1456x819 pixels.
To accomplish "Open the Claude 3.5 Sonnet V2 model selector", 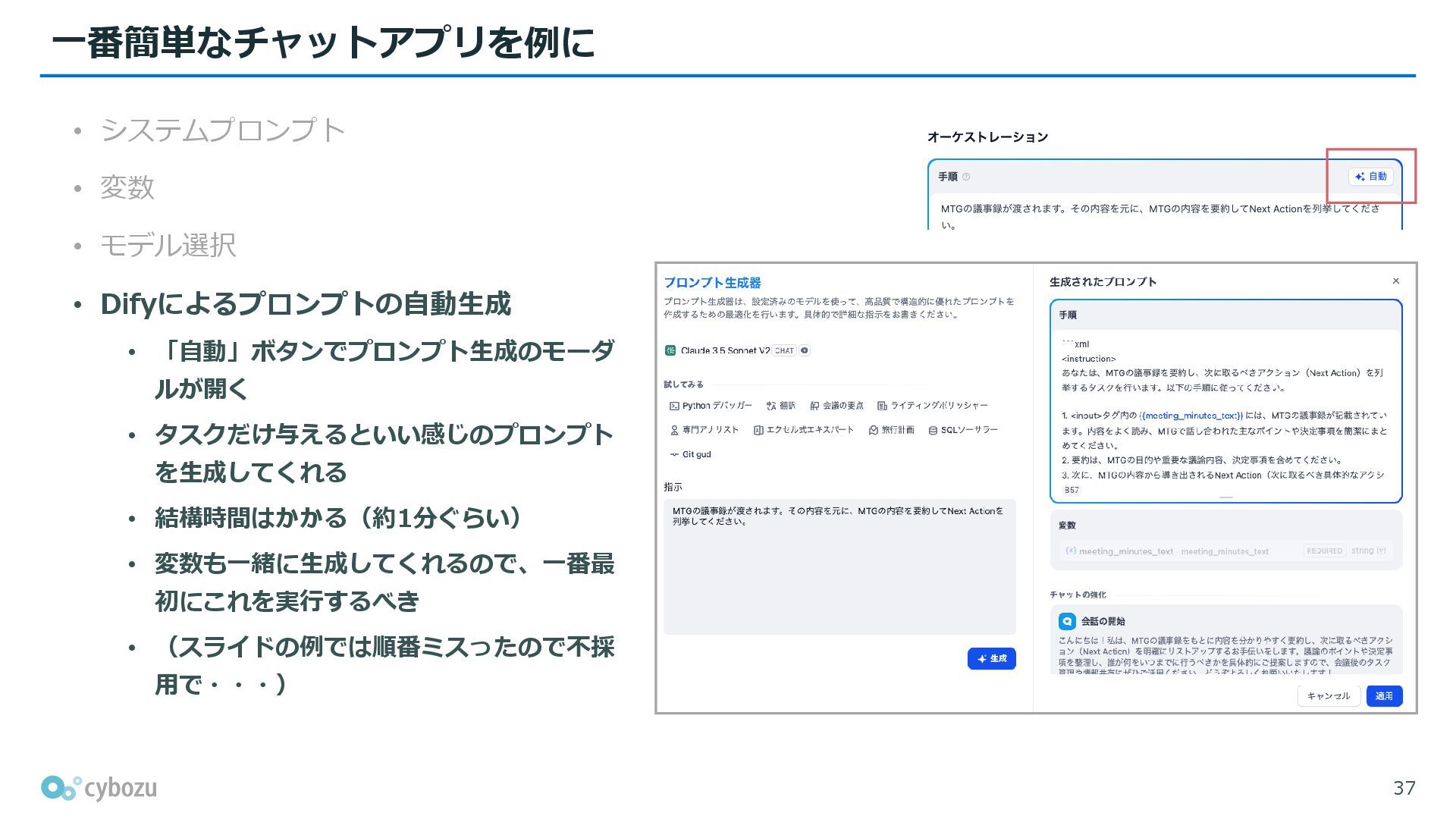I will (x=737, y=350).
